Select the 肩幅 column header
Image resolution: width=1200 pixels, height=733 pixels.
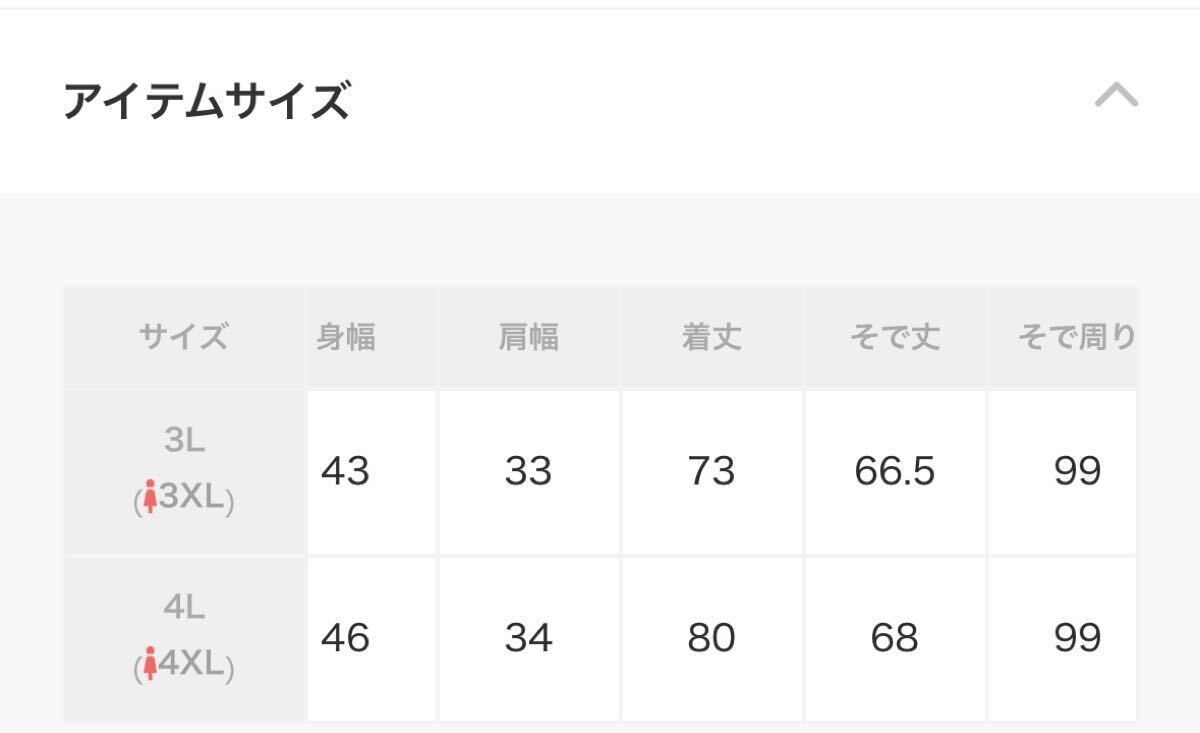click(x=528, y=338)
